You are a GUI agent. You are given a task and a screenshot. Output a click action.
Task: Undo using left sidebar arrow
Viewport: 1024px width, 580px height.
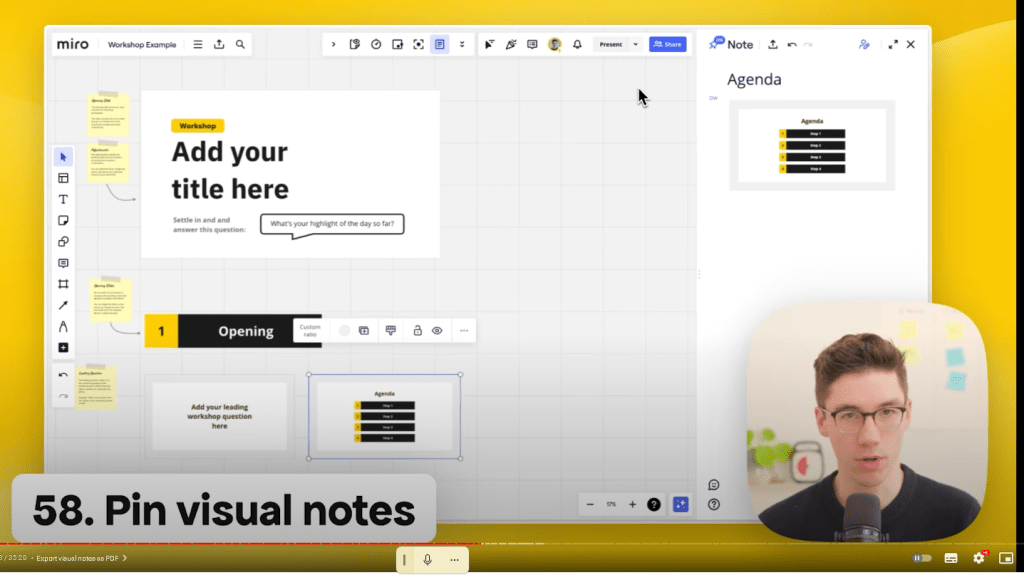(63, 375)
